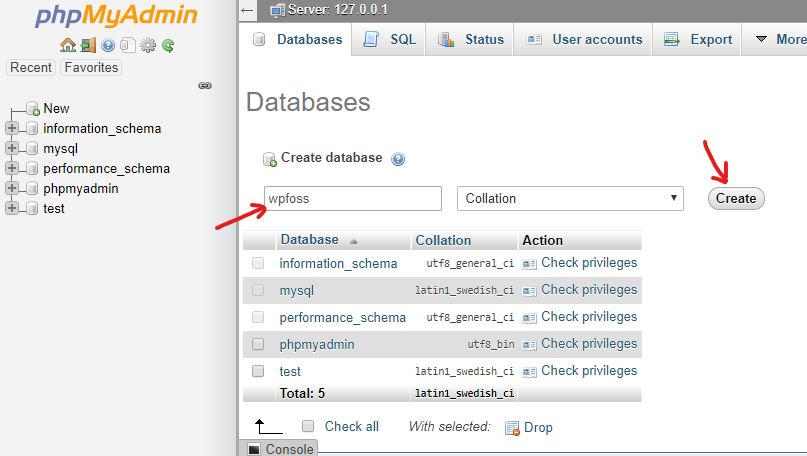The width and height of the screenshot is (807, 456).
Task: Show the Favorites tables list
Action: (91, 67)
